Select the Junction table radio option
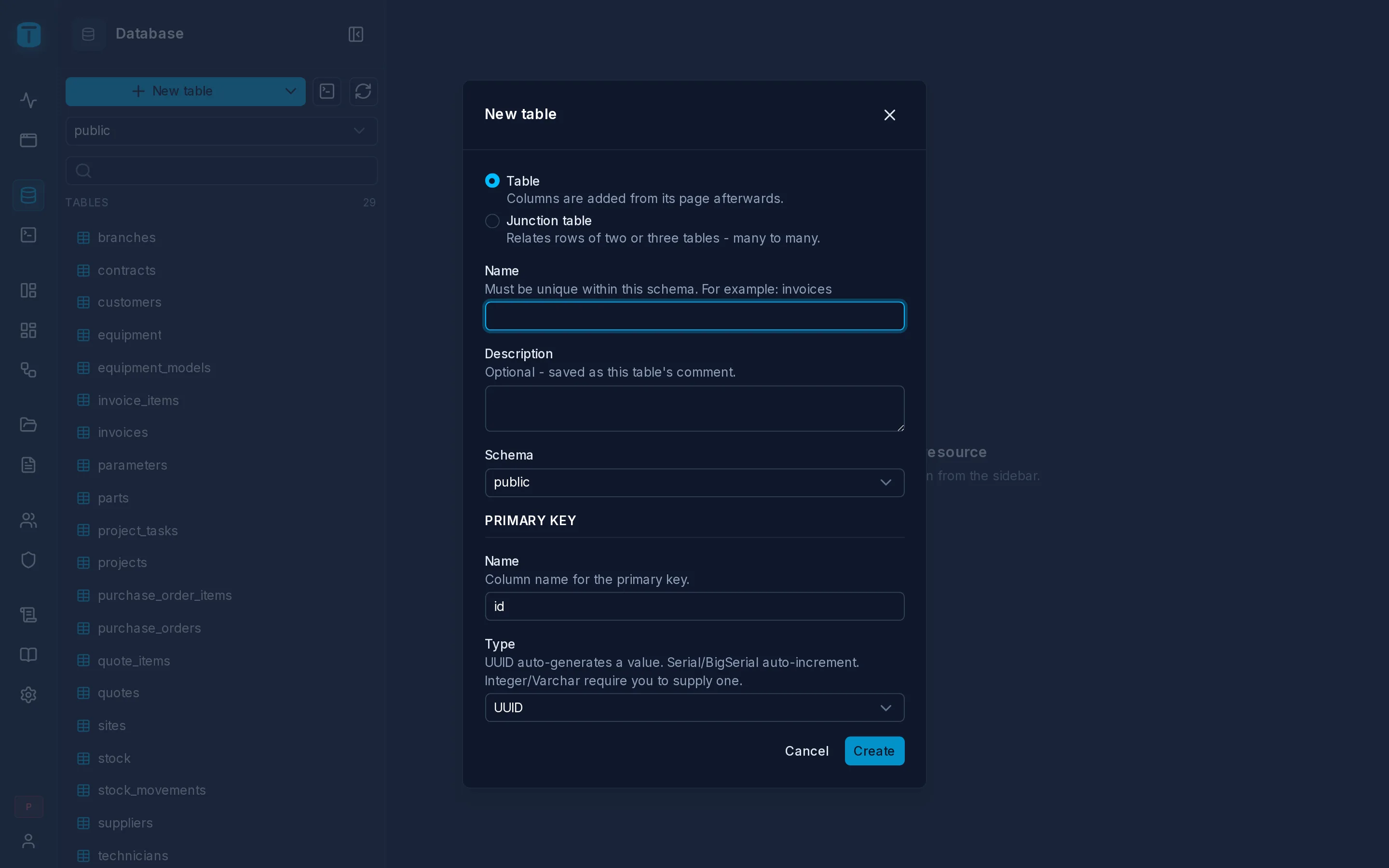 coord(492,221)
